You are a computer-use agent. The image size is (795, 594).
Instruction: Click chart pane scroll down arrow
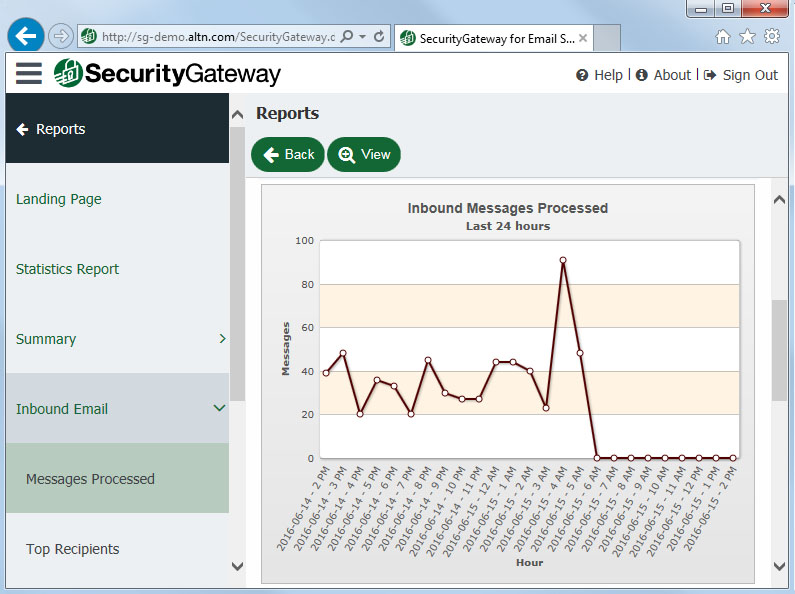[x=779, y=566]
